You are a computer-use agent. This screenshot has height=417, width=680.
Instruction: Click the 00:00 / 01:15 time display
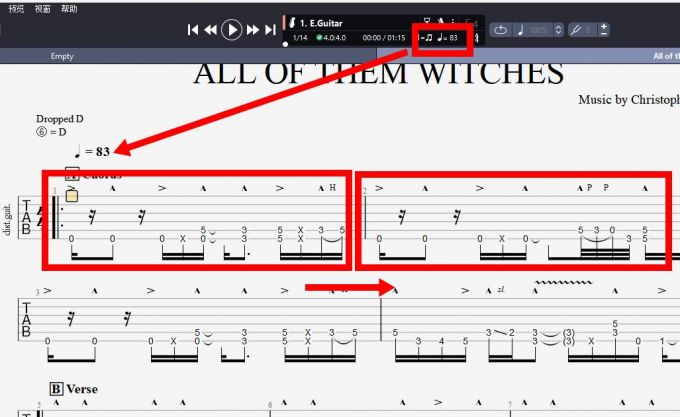click(x=384, y=38)
